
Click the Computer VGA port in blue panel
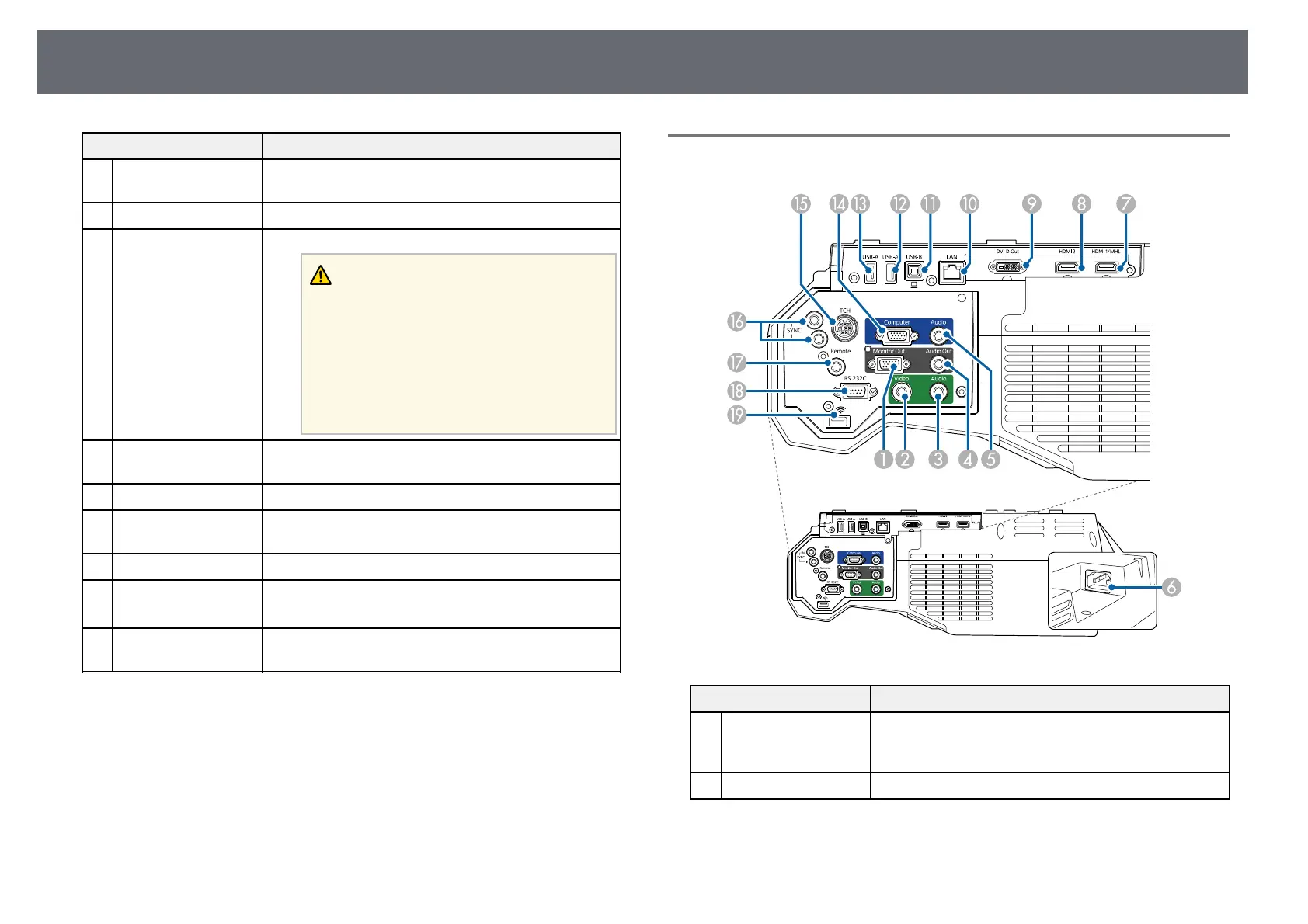tap(896, 336)
